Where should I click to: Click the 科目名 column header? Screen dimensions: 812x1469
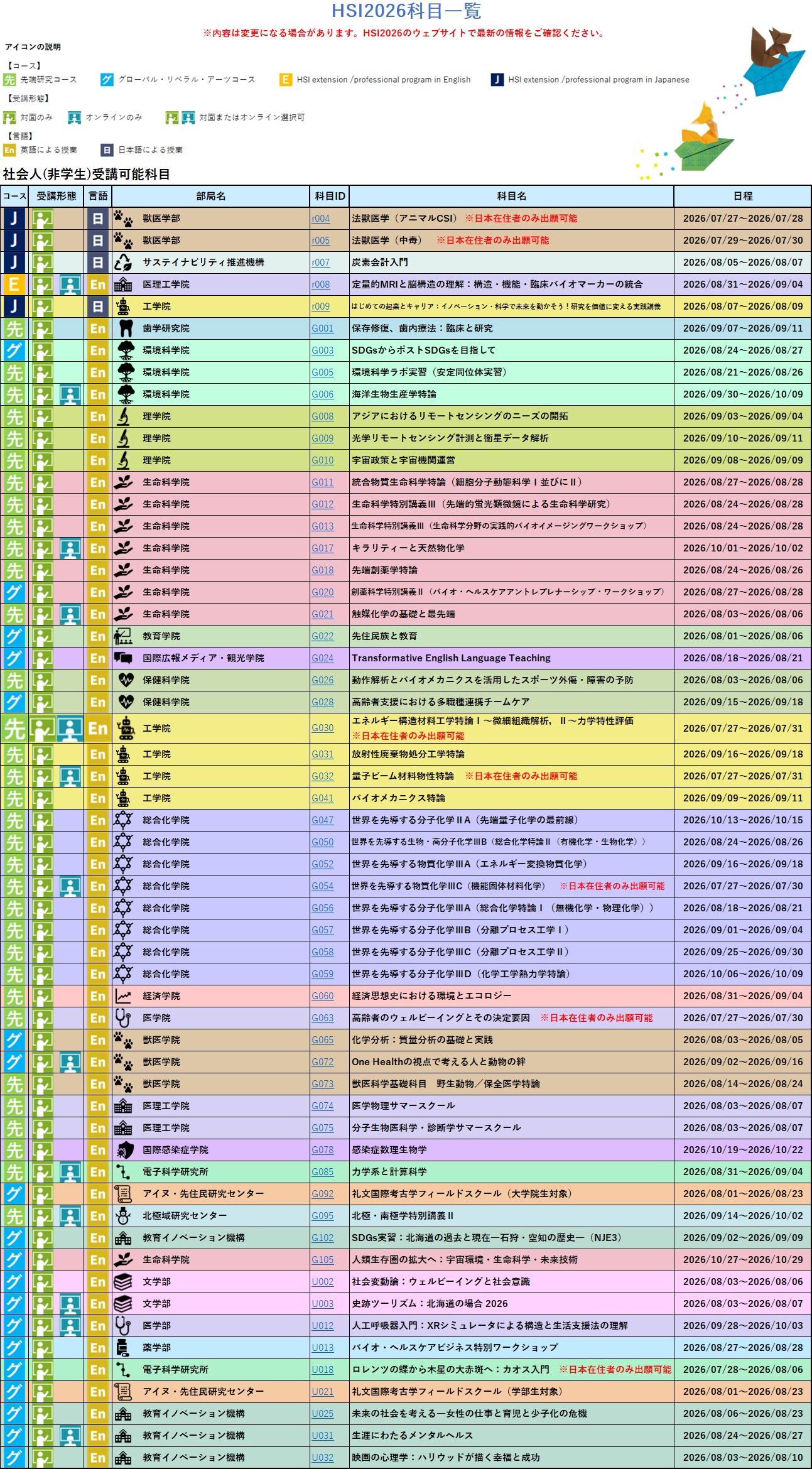pyautogui.click(x=512, y=196)
